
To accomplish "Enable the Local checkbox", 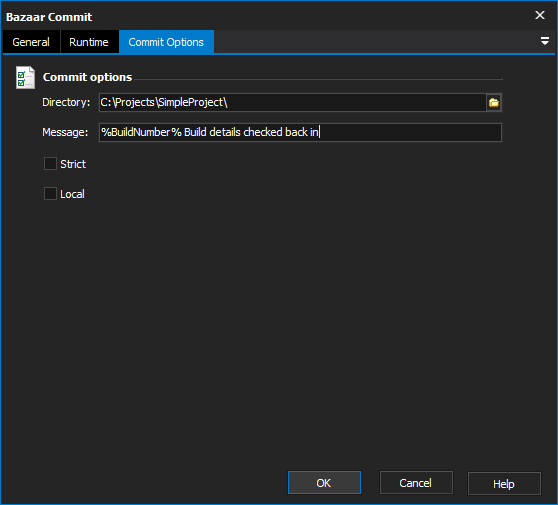I will tap(50, 194).
